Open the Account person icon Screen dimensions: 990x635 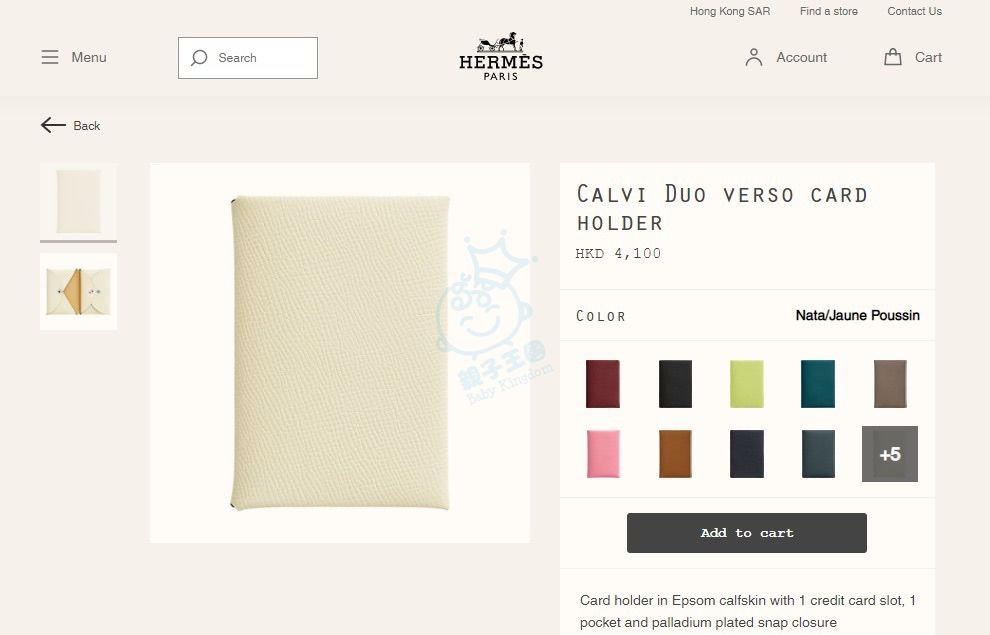tap(754, 57)
